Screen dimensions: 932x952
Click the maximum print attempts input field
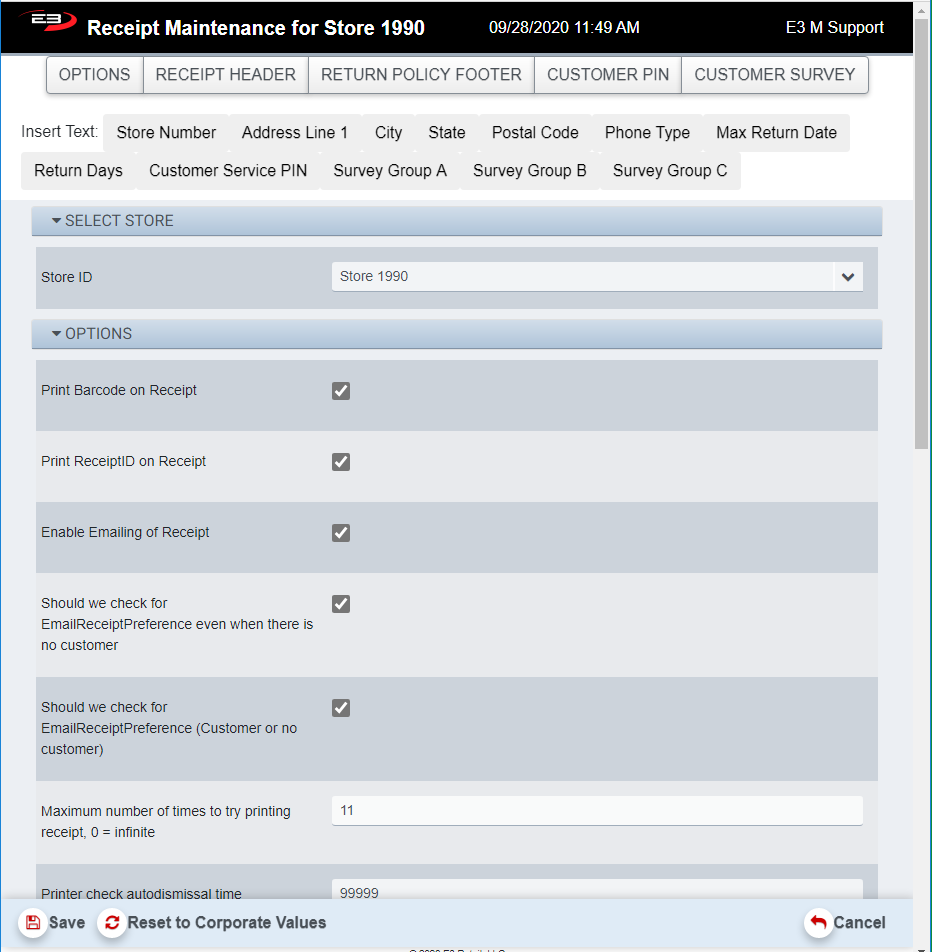tap(597, 811)
